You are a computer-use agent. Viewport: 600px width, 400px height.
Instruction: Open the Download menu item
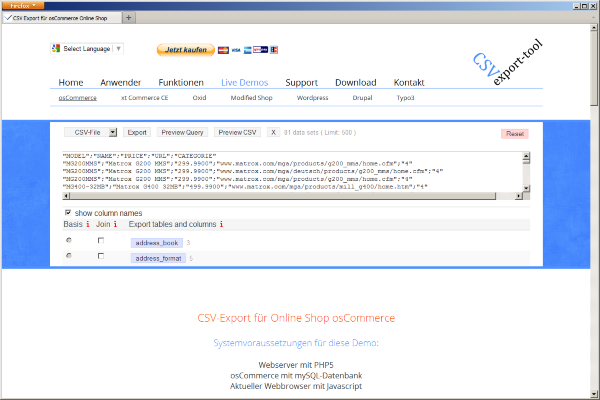tap(356, 82)
